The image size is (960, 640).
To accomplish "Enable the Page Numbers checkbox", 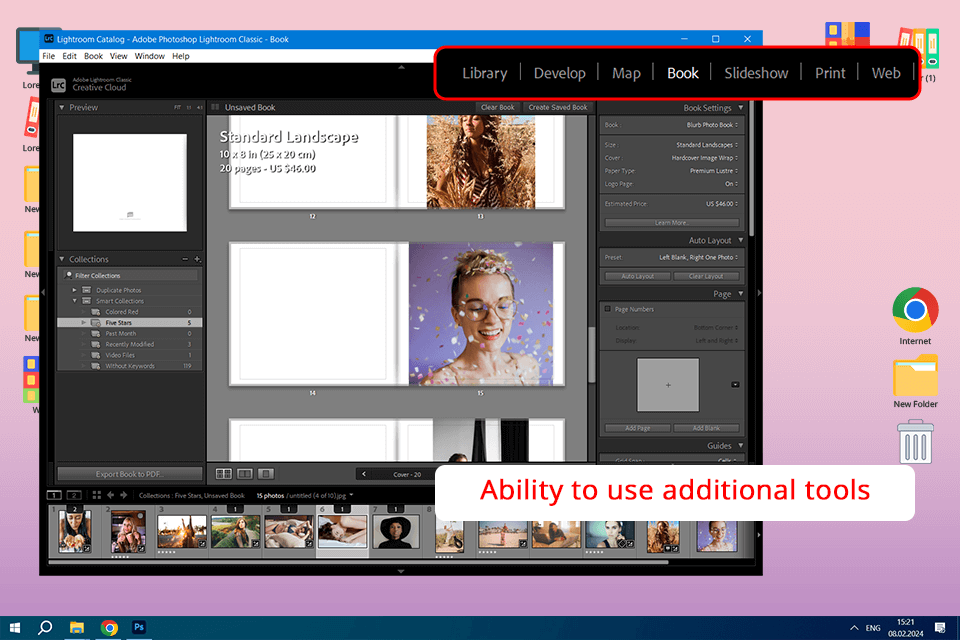I will pos(608,309).
